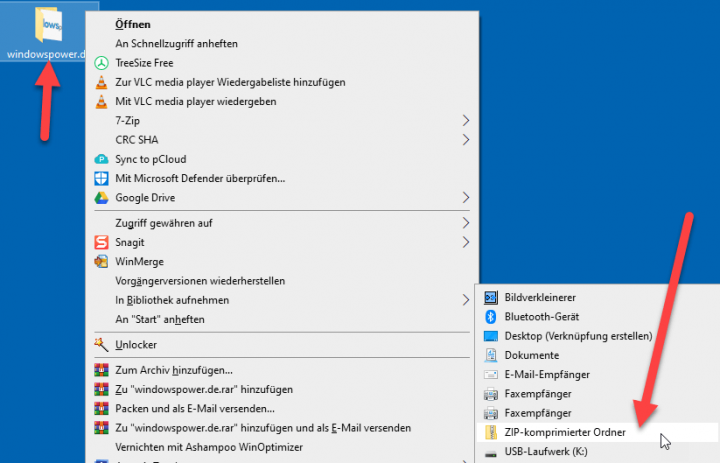
Task: Click the Snagit icon
Action: click(101, 242)
